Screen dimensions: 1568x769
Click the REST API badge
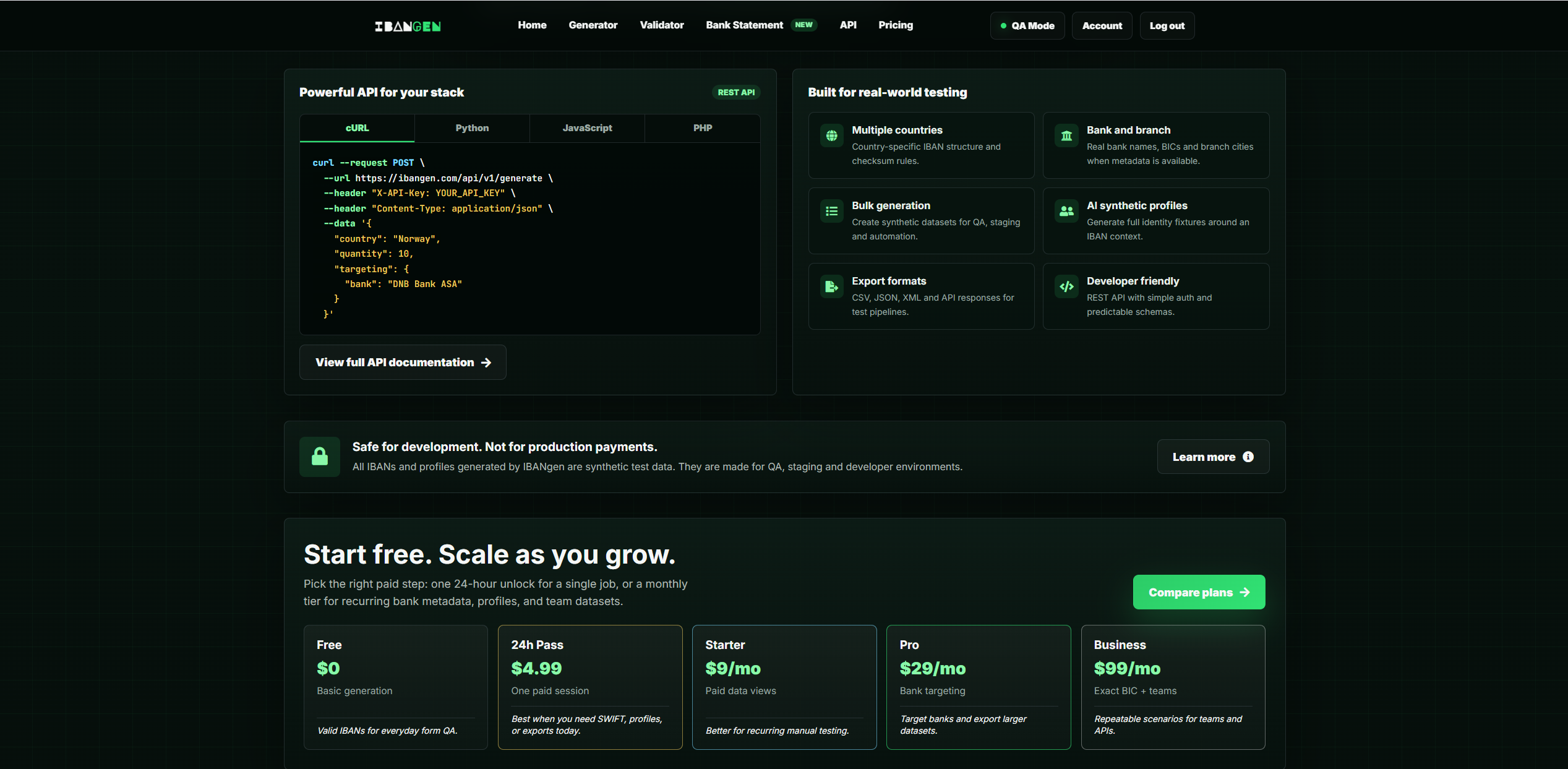736,92
